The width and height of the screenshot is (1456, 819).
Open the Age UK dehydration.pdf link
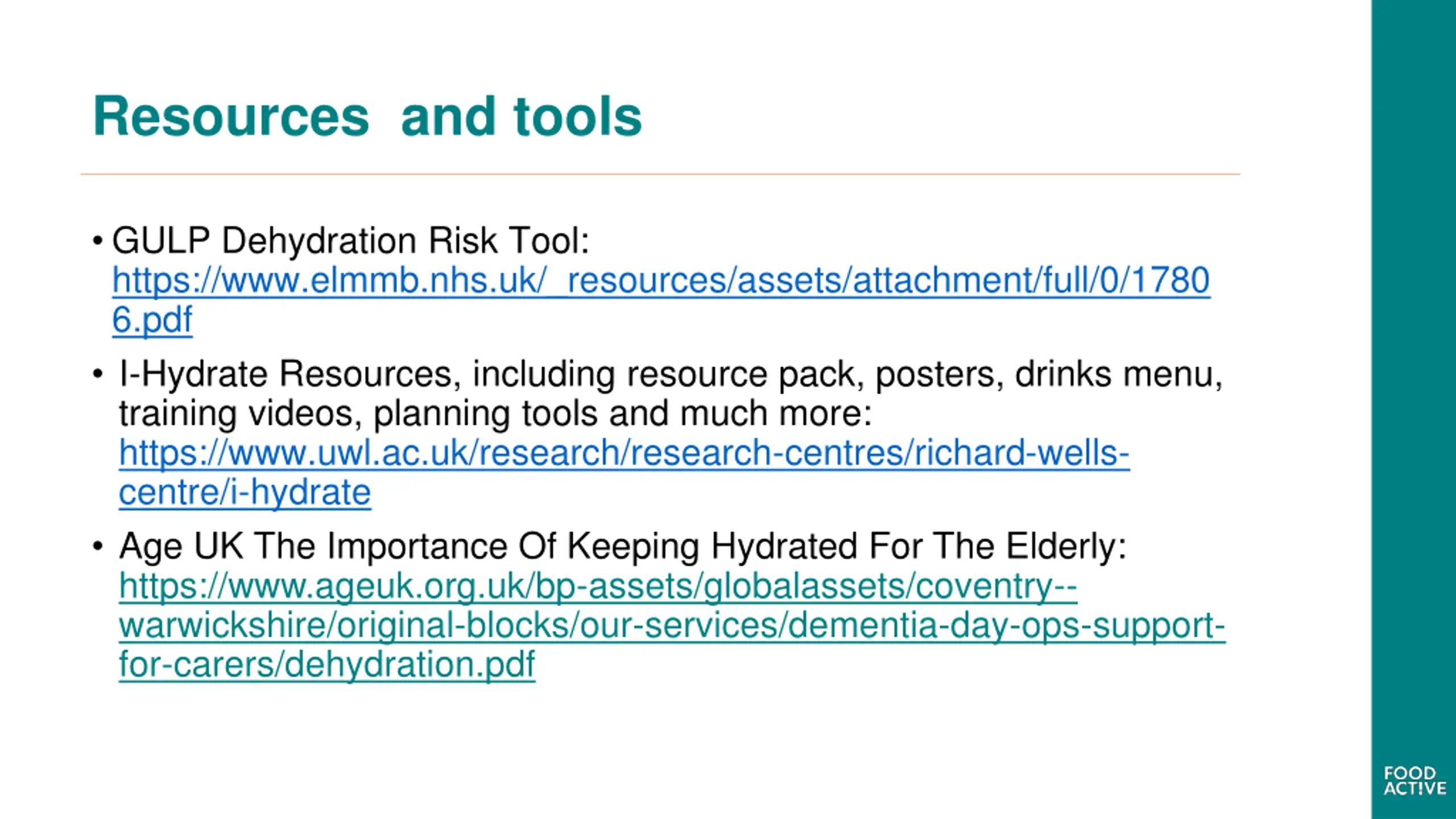672,625
